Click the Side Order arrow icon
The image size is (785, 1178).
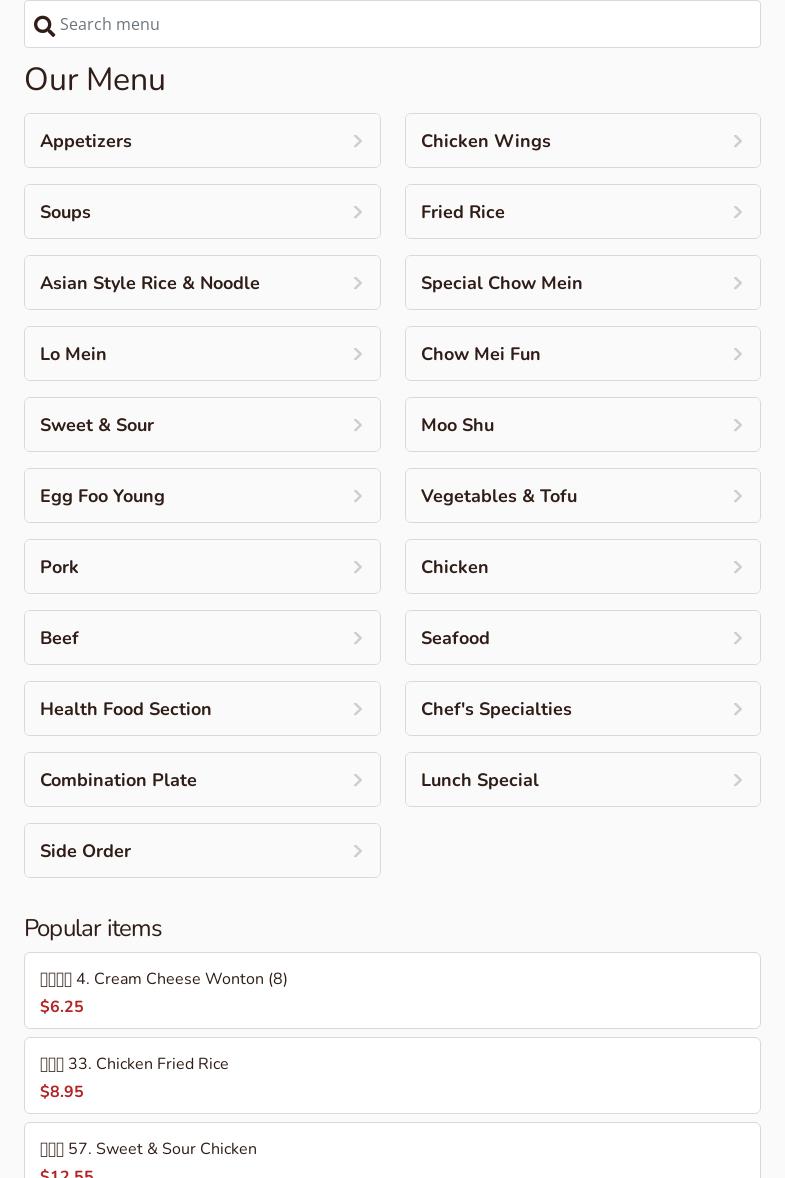point(358,852)
